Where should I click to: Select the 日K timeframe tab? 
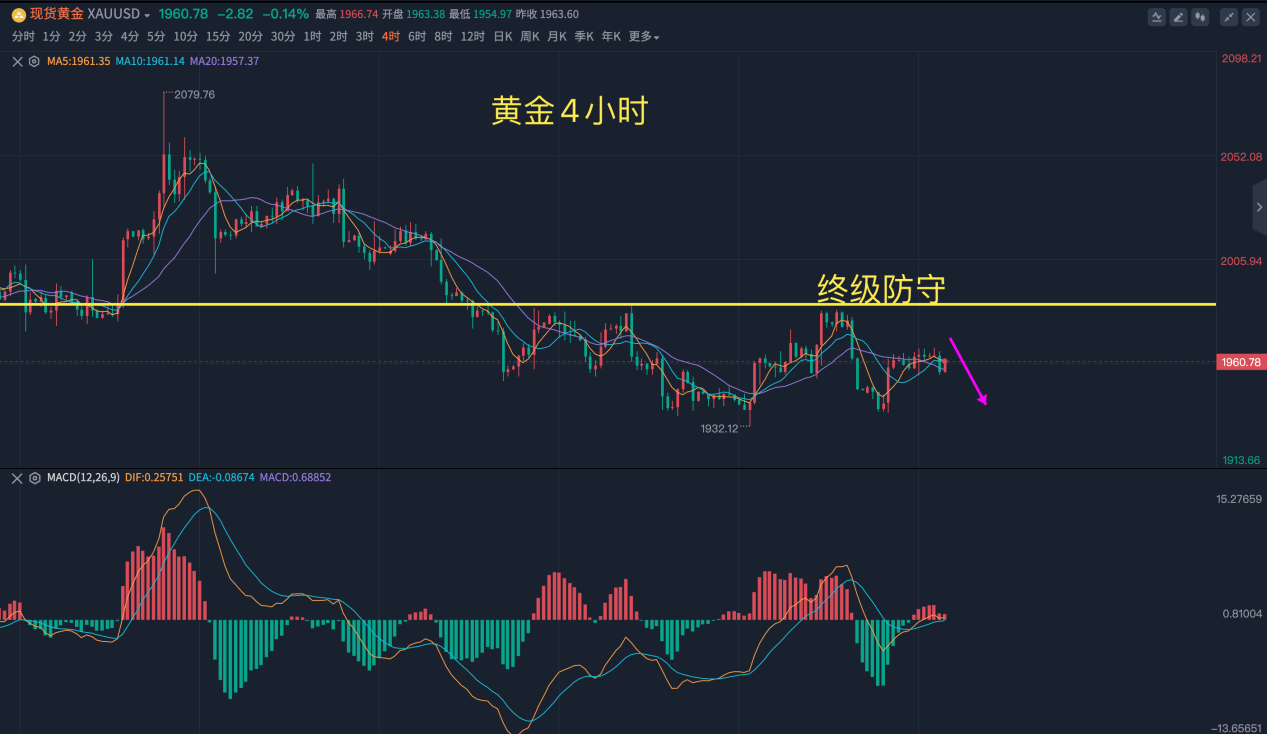pyautogui.click(x=503, y=37)
